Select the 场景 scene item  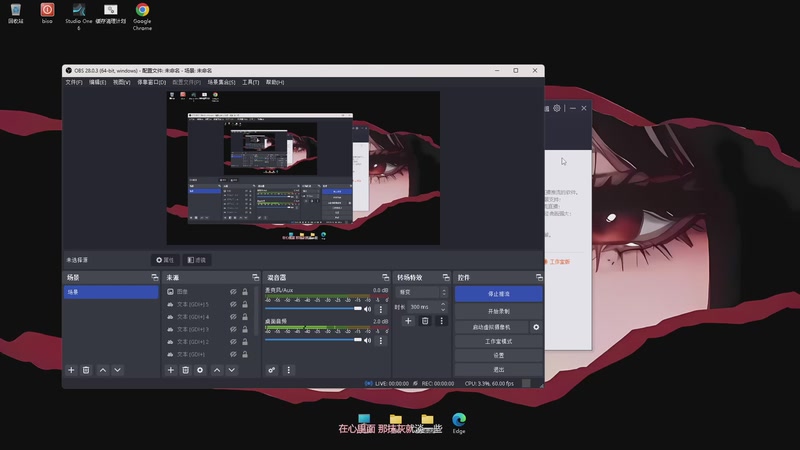tap(111, 292)
